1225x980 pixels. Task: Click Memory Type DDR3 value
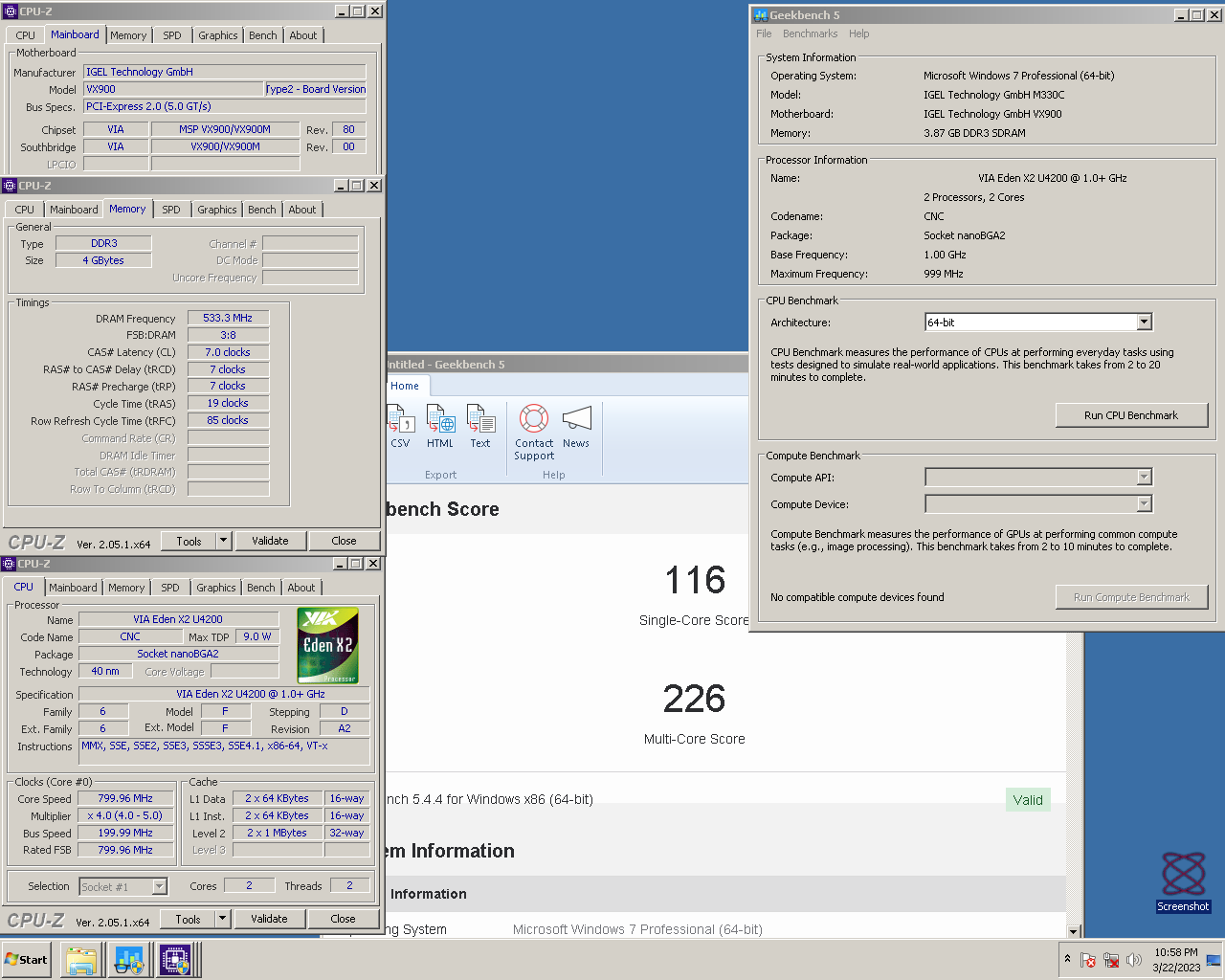click(103, 243)
